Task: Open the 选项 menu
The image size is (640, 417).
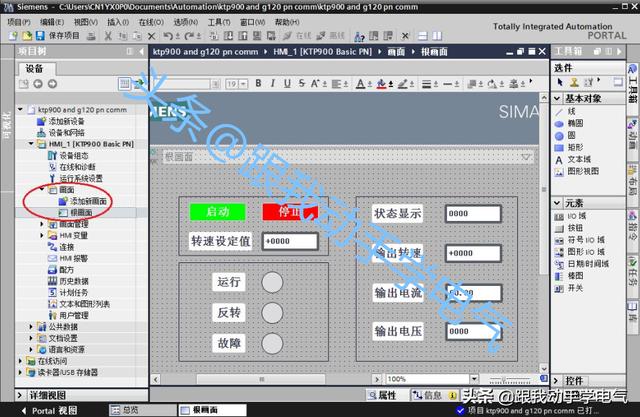Action: 186,22
